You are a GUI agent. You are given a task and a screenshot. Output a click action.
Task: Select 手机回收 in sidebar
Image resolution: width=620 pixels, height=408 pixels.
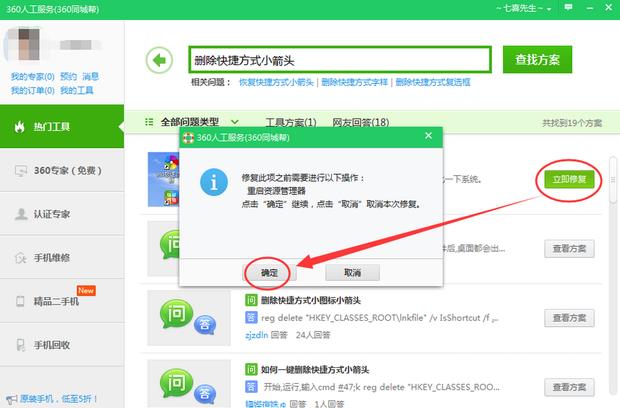pos(62,345)
